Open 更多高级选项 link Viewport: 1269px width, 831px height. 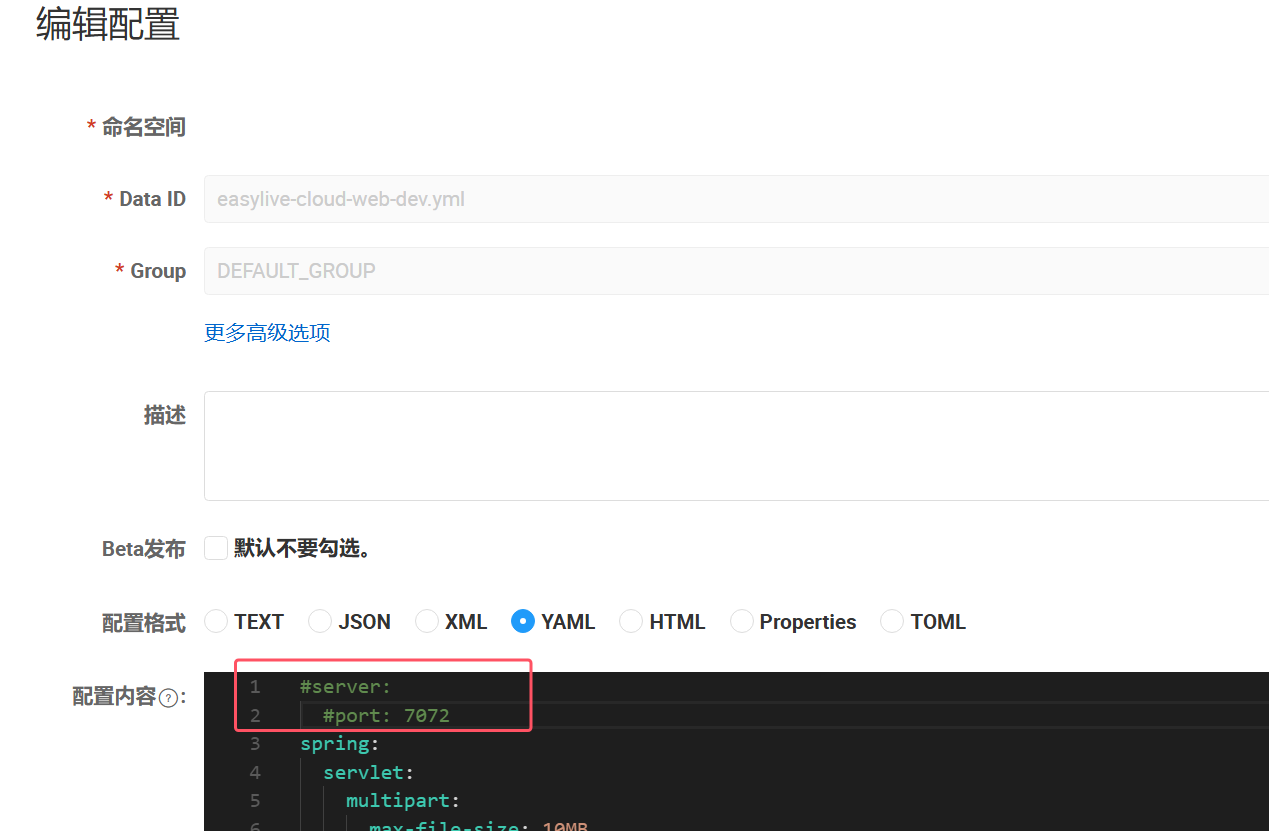pos(267,333)
